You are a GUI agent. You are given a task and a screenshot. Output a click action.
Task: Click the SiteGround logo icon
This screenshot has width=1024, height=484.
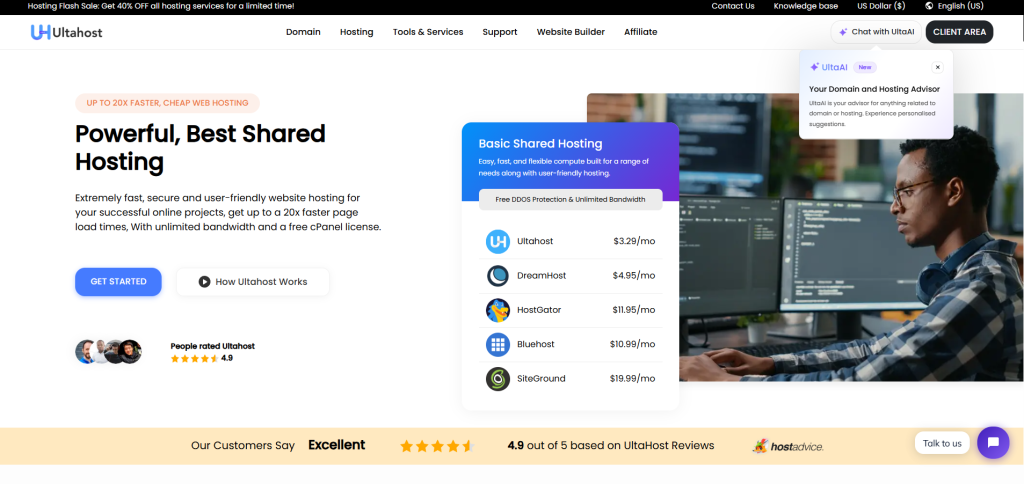(x=498, y=379)
